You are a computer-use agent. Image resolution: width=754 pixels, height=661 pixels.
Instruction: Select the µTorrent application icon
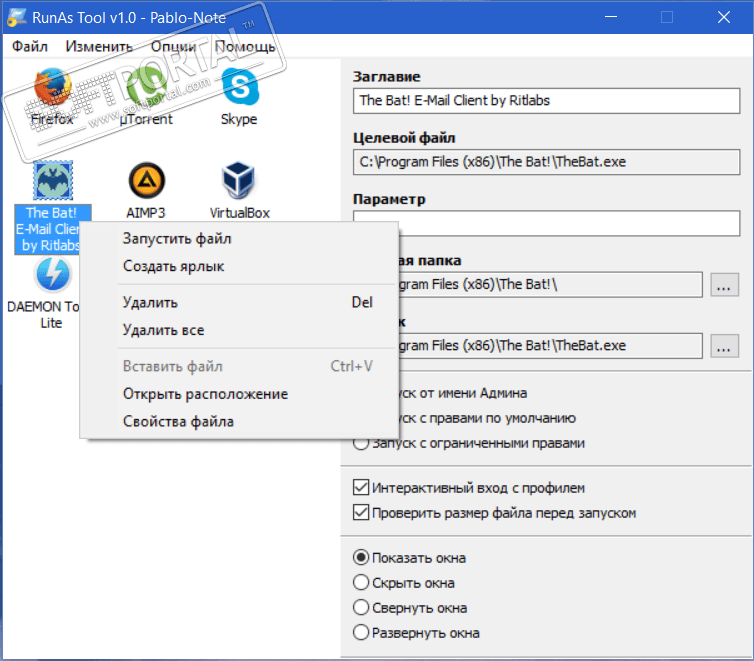coord(146,87)
